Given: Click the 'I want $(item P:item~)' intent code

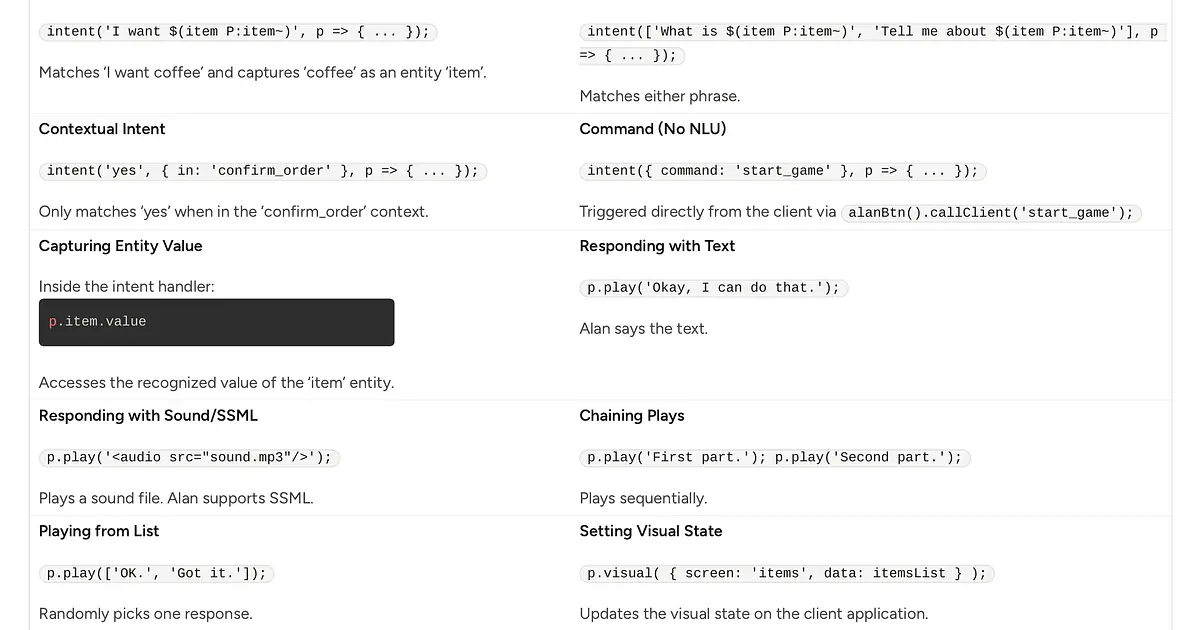Looking at the screenshot, I should coord(238,31).
